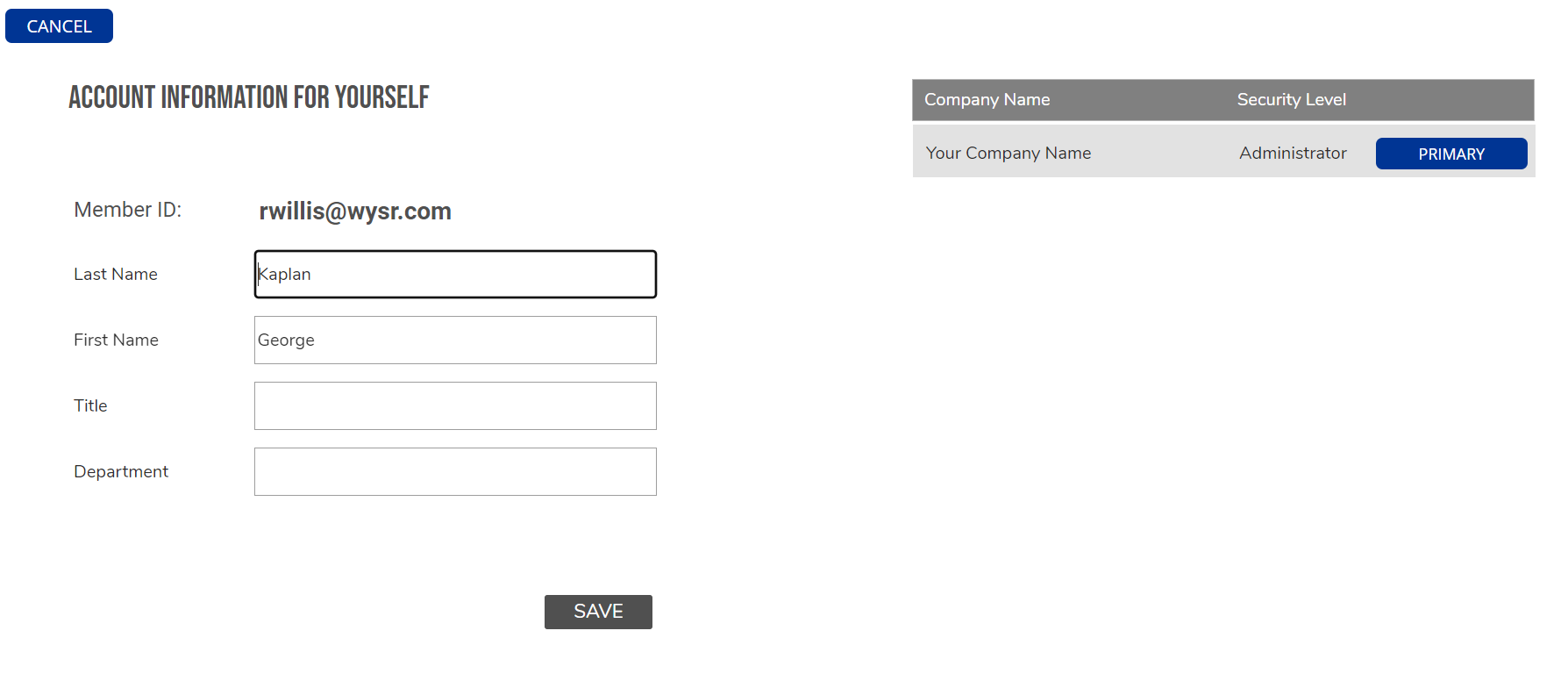Click the Administrator security level cell
Viewport: 1568px width, 688px height.
pos(1292,154)
